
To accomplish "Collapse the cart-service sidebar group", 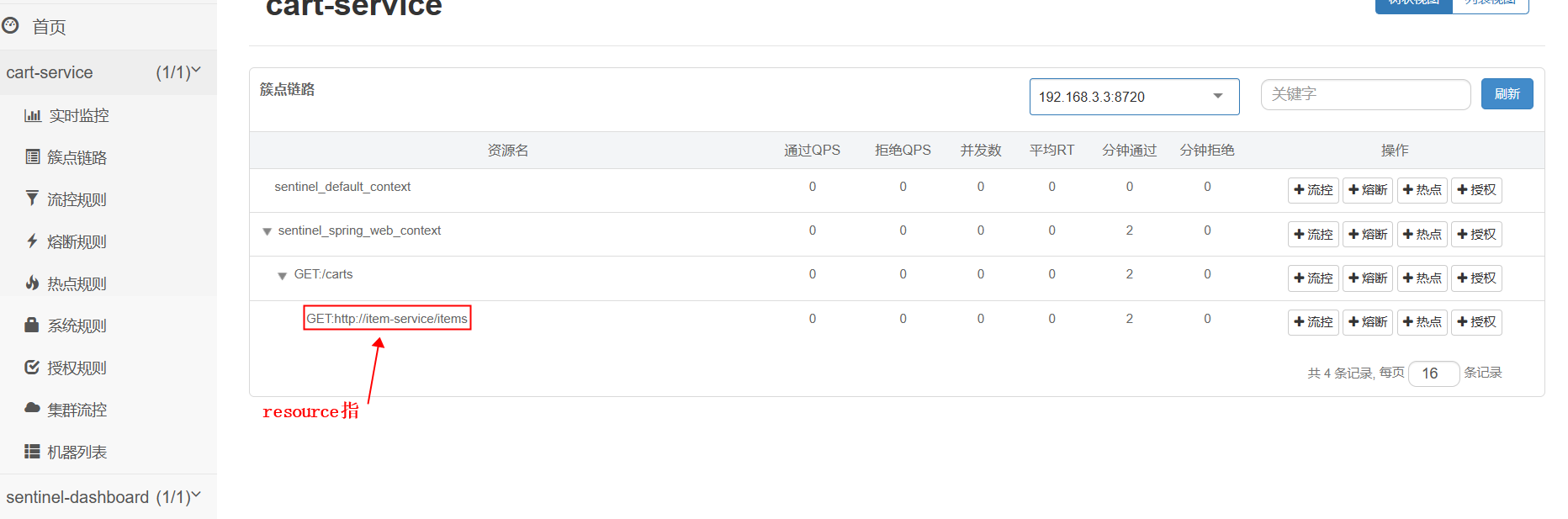I will 196,71.
